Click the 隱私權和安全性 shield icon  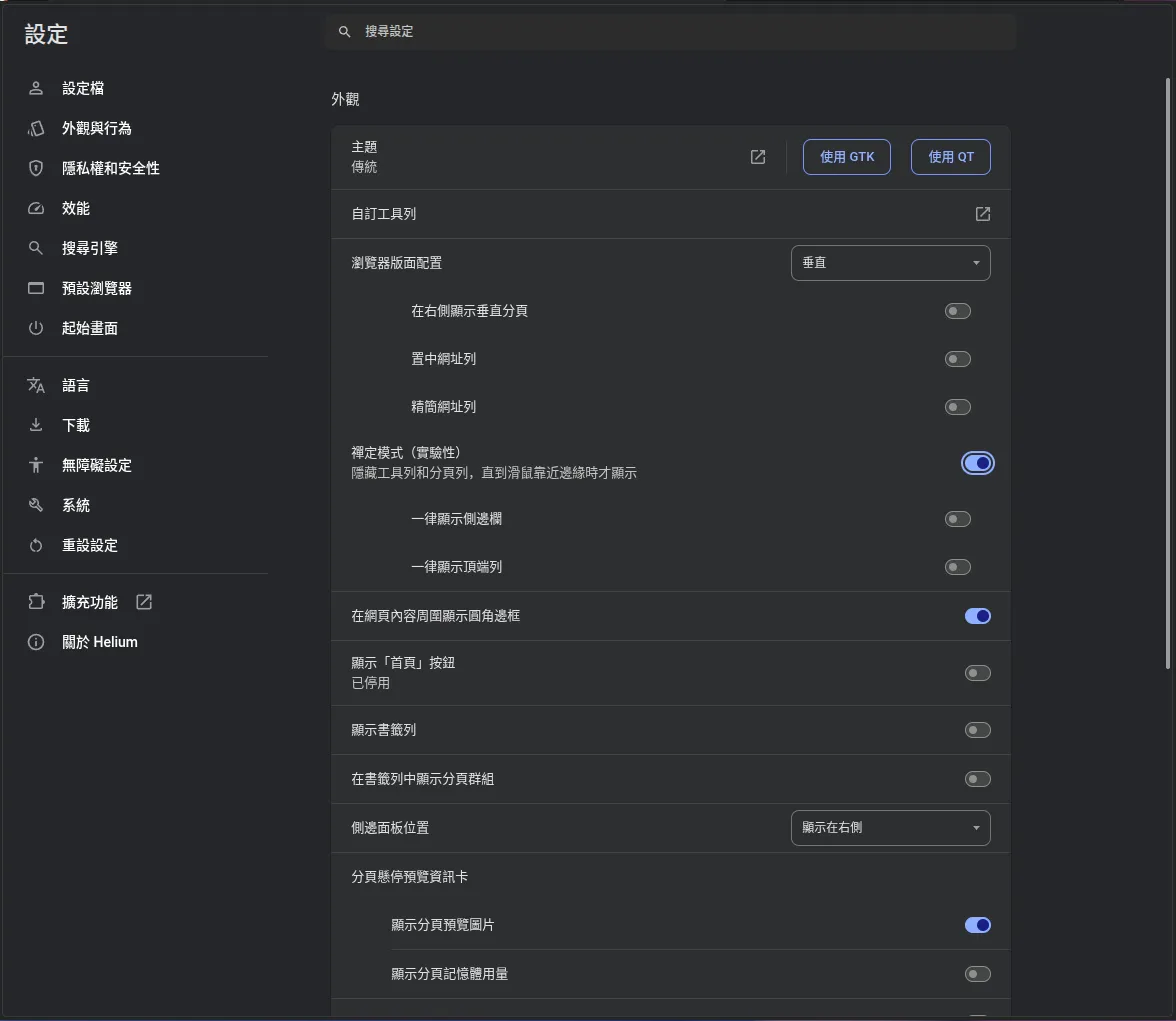click(35, 168)
